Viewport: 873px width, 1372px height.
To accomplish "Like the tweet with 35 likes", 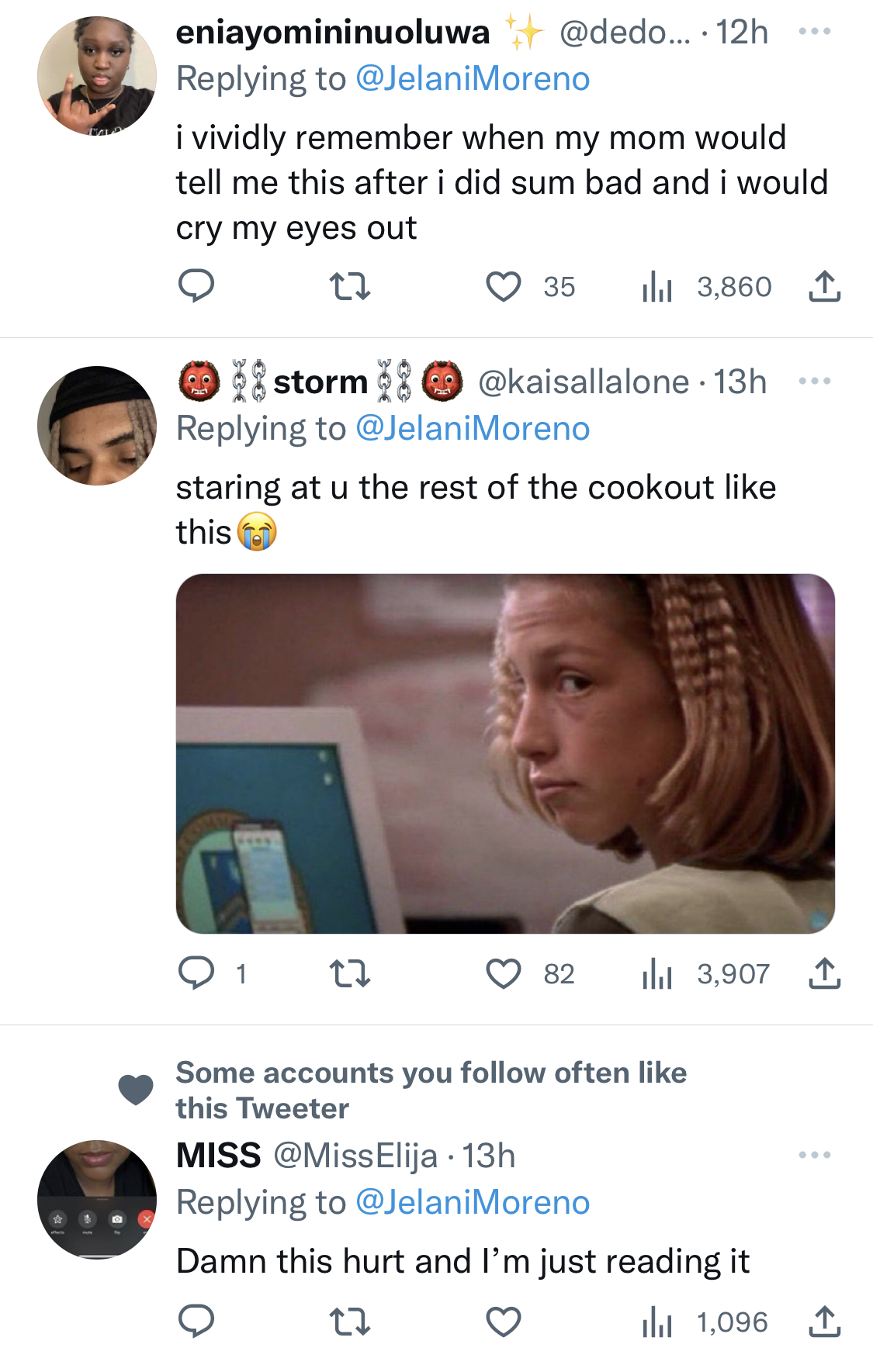I will coord(504,286).
